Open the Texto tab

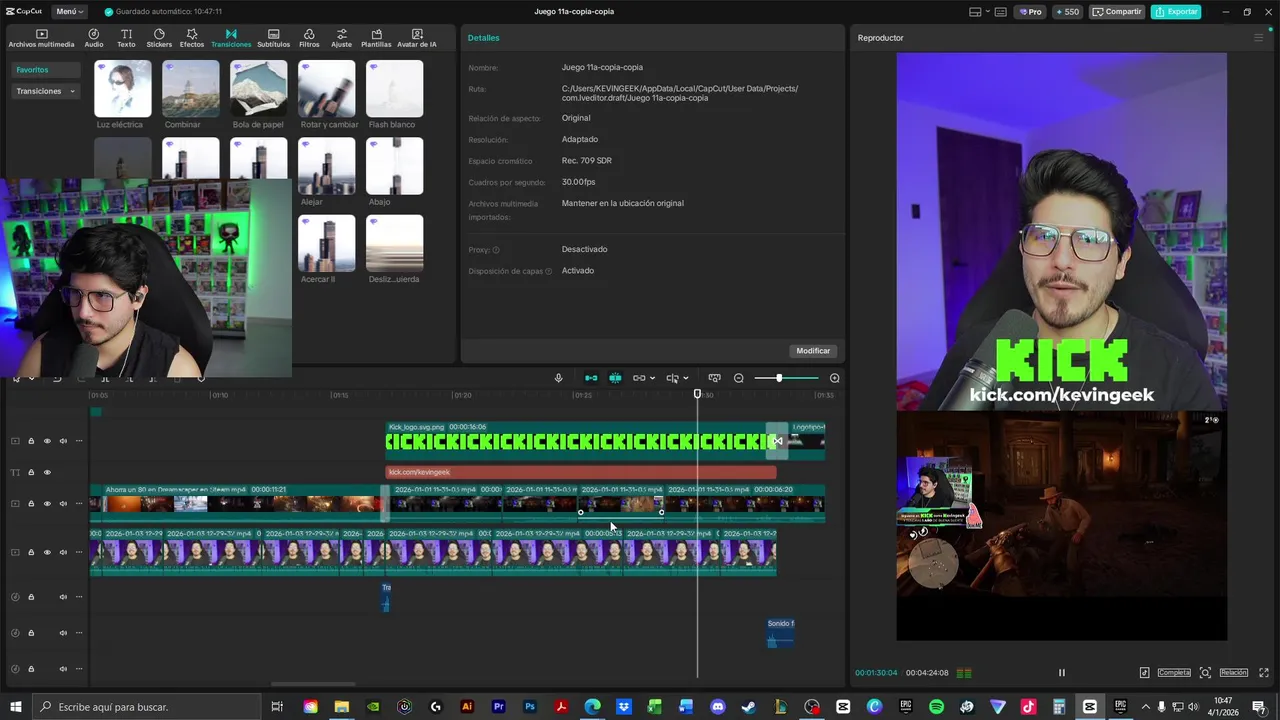click(x=126, y=38)
